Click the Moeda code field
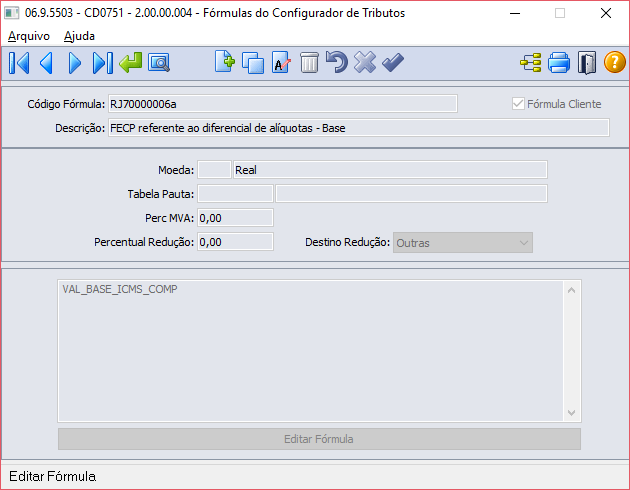The width and height of the screenshot is (630, 490). tap(215, 170)
